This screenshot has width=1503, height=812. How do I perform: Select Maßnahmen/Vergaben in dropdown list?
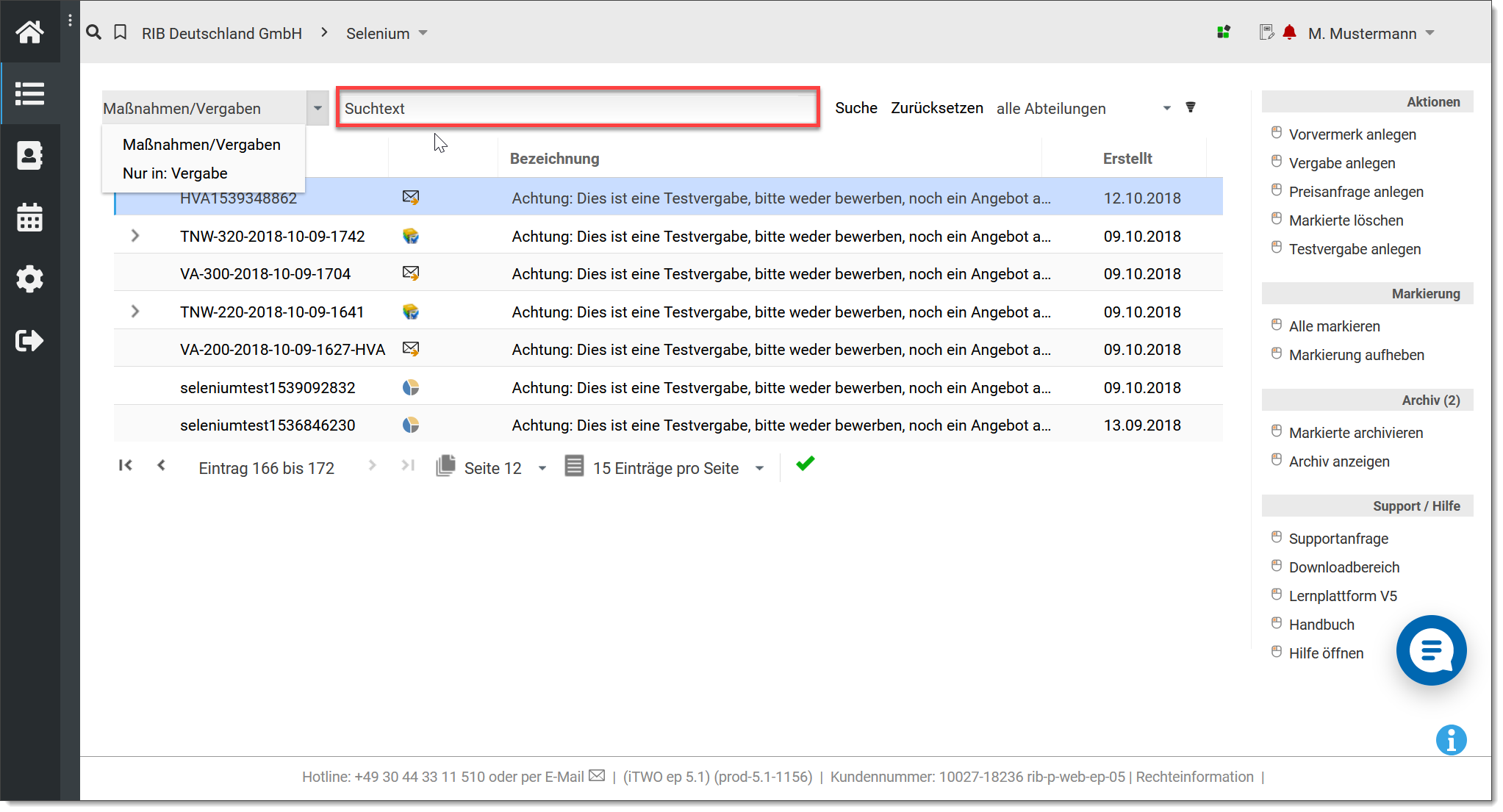[x=201, y=145]
